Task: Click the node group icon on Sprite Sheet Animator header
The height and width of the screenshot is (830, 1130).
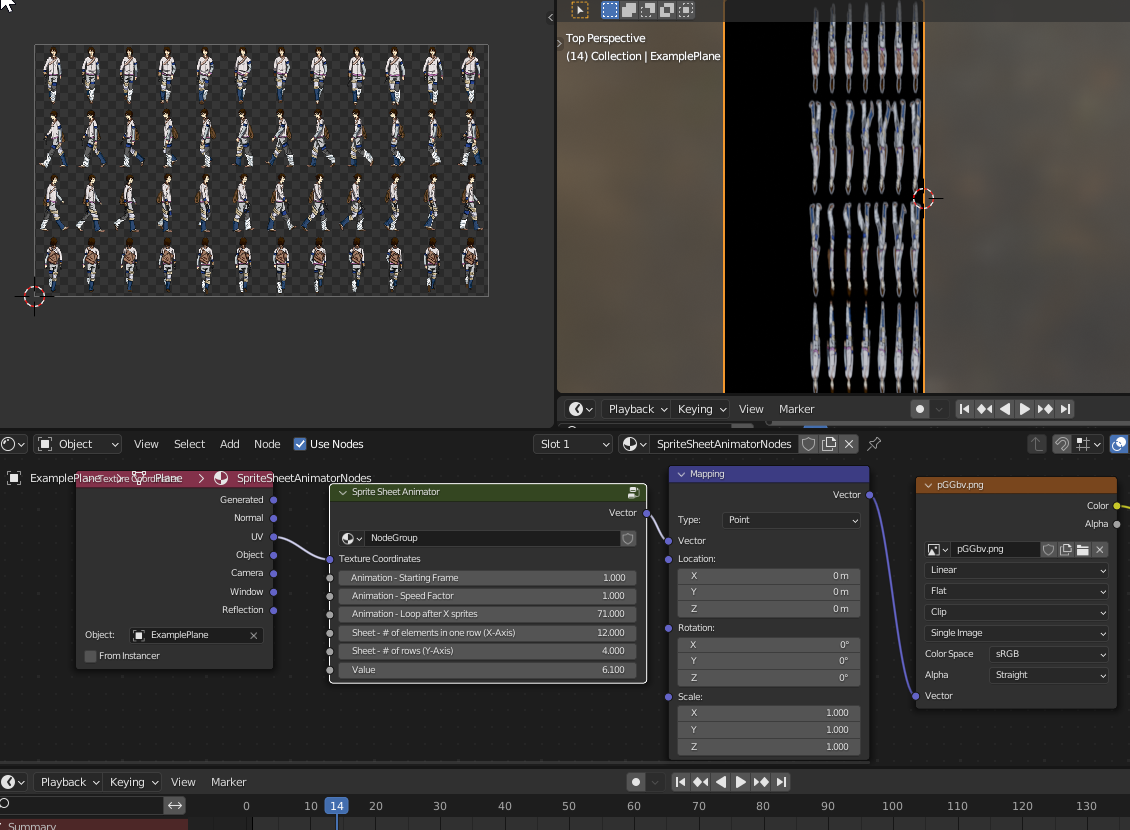Action: pyautogui.click(x=634, y=492)
